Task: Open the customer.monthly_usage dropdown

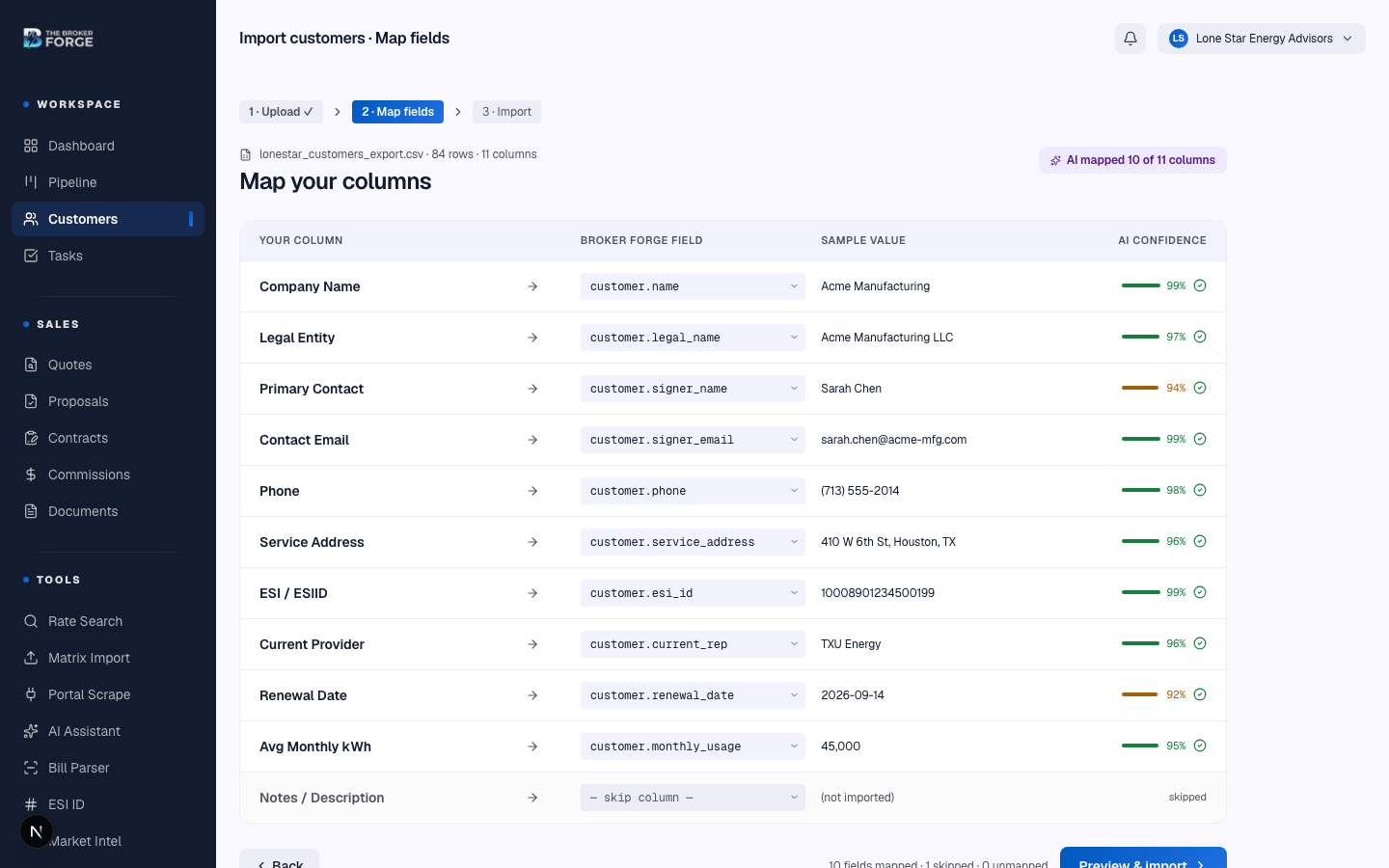Action: [x=693, y=746]
